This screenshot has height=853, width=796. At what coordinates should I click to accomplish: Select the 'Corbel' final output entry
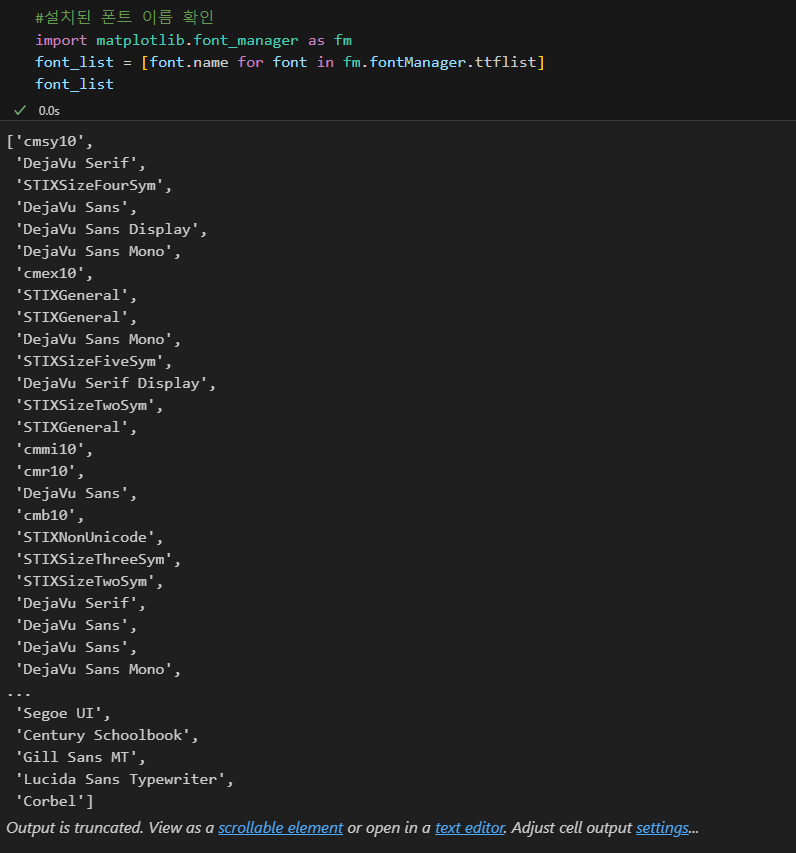(54, 801)
